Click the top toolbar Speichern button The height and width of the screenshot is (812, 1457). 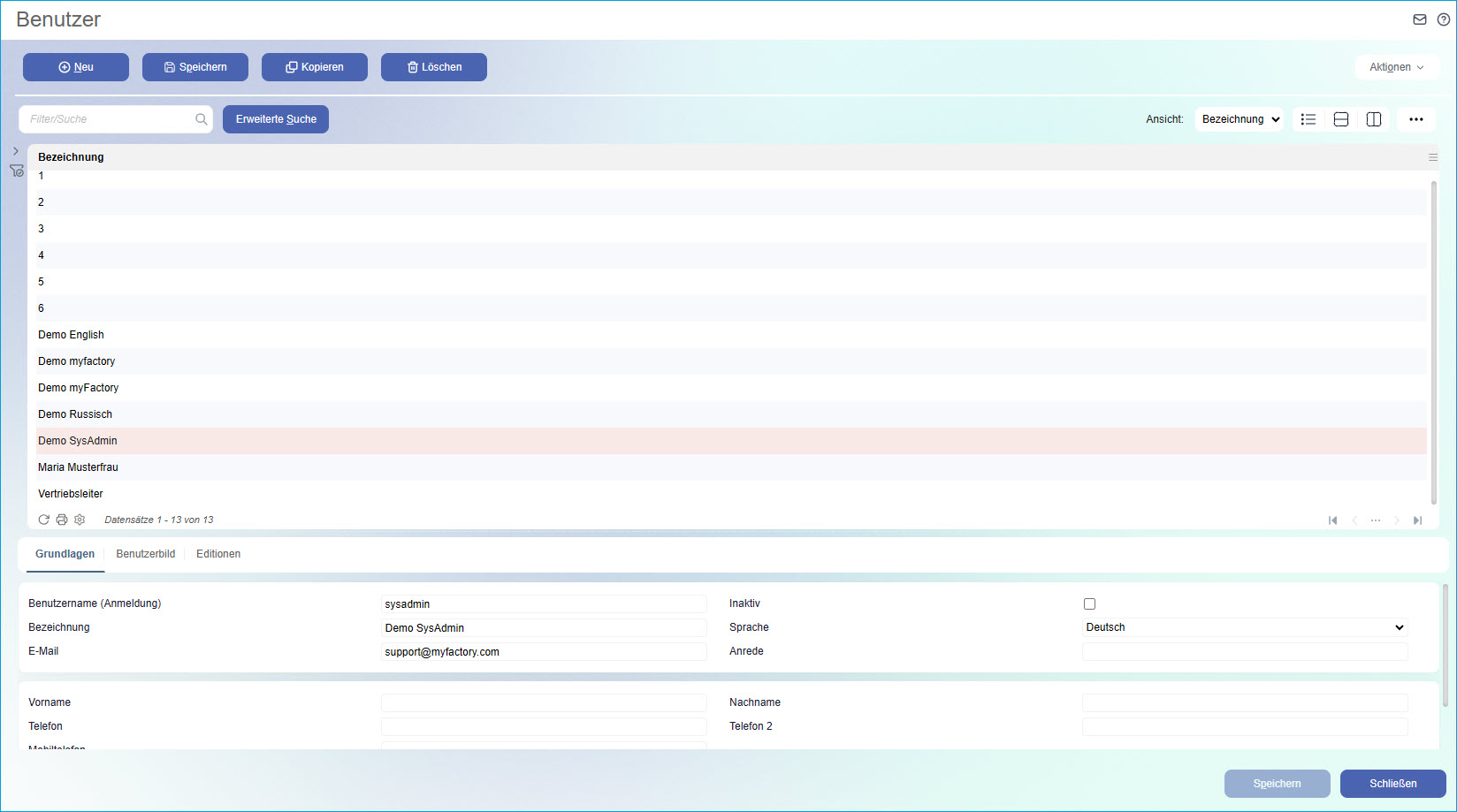point(195,67)
